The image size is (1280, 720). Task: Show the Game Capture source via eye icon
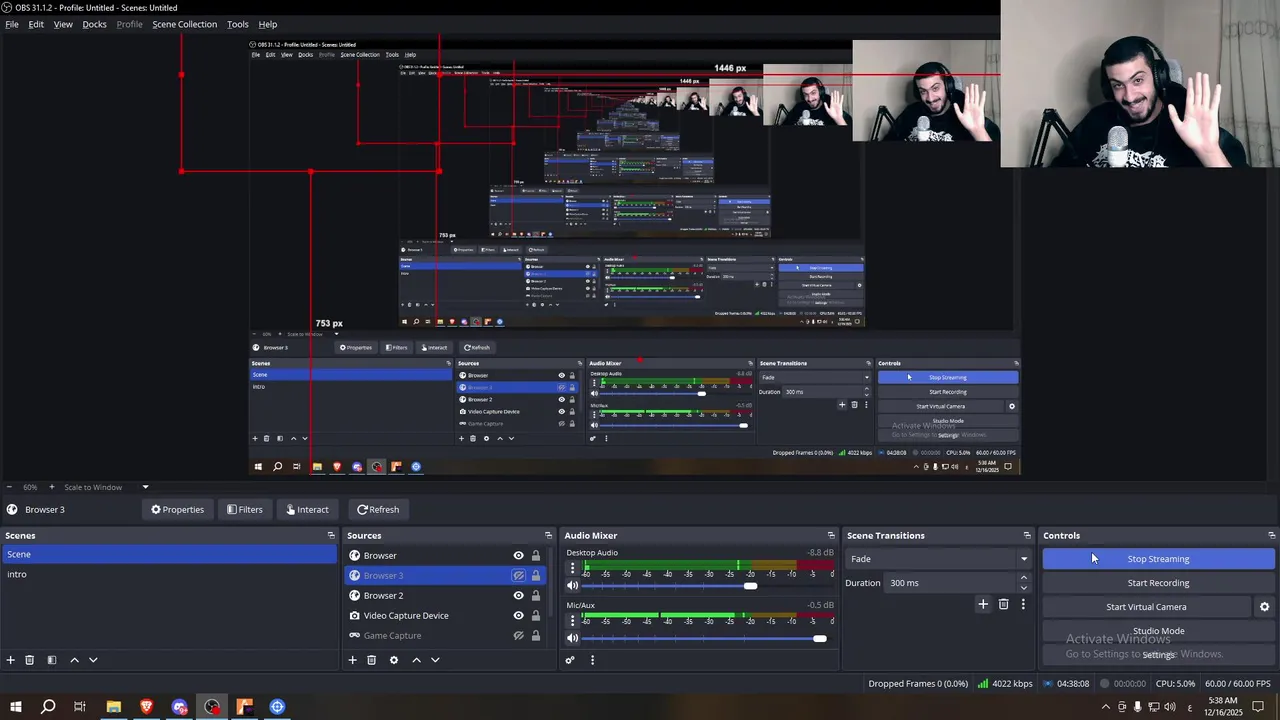click(518, 636)
